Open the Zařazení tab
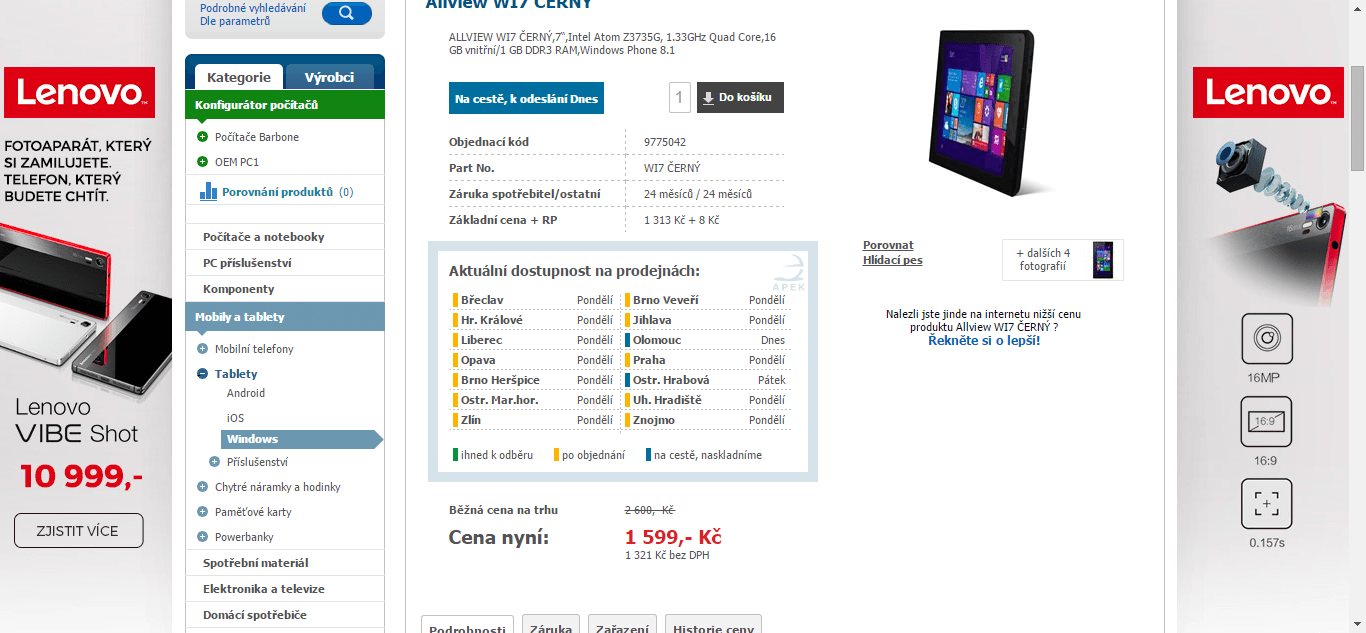This screenshot has width=1366, height=633. click(622, 626)
